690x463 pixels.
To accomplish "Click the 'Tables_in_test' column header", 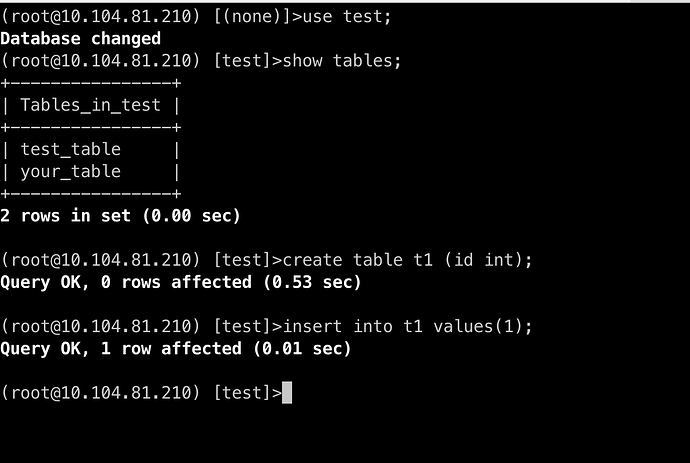I will [x=90, y=105].
